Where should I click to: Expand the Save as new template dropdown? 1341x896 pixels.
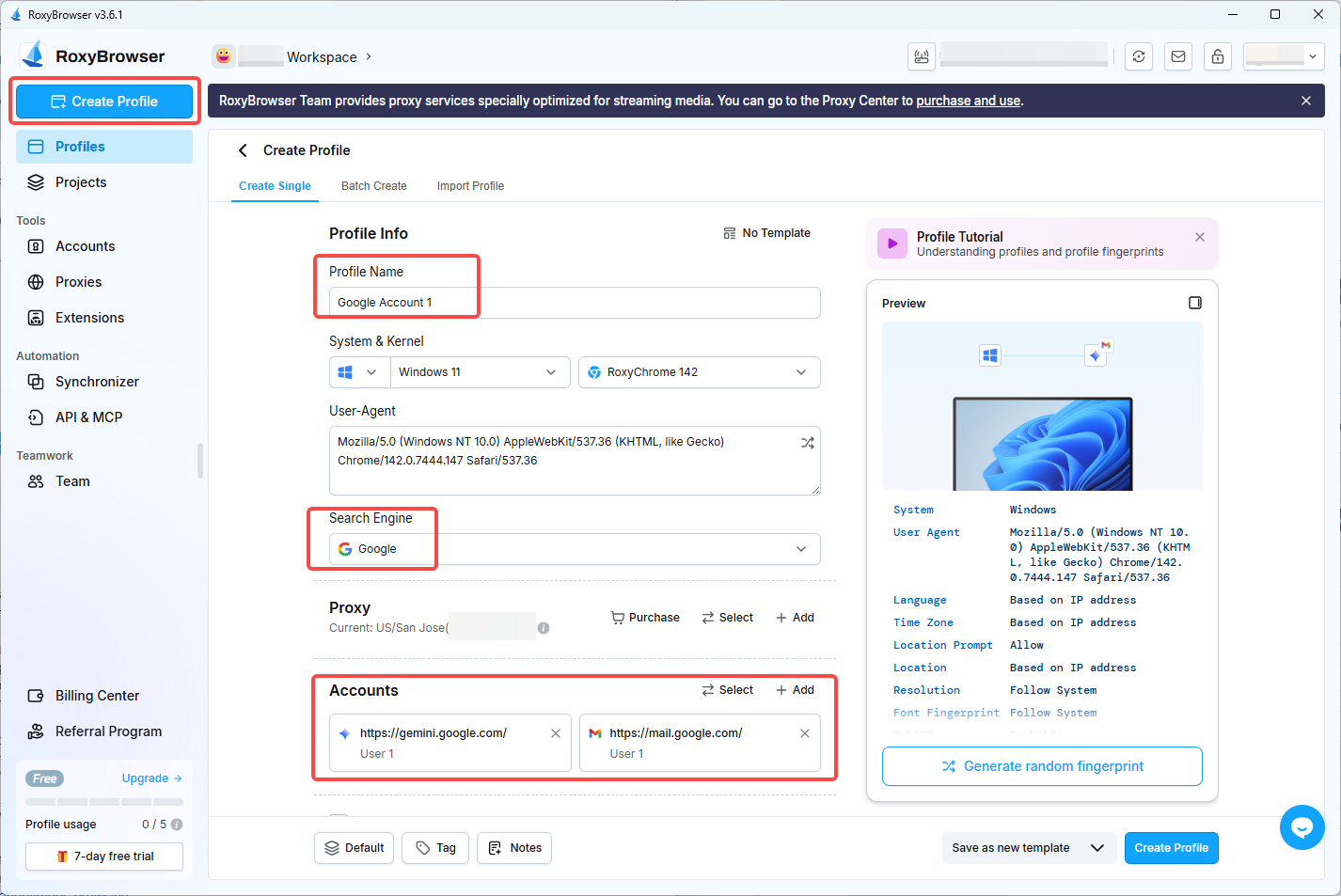[x=1098, y=847]
